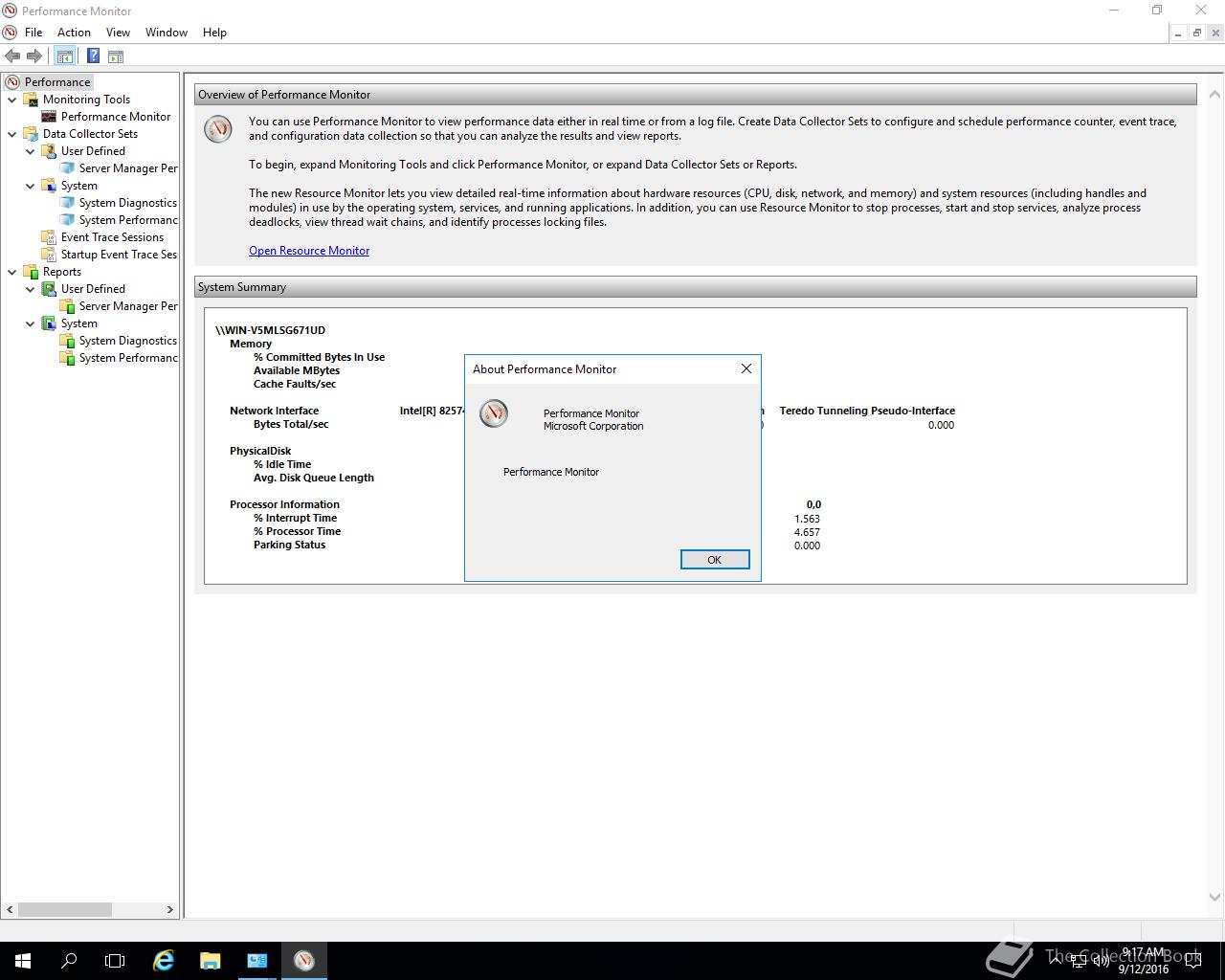Close the About Performance Monitor dialog
The height and width of the screenshot is (980, 1225).
point(746,368)
